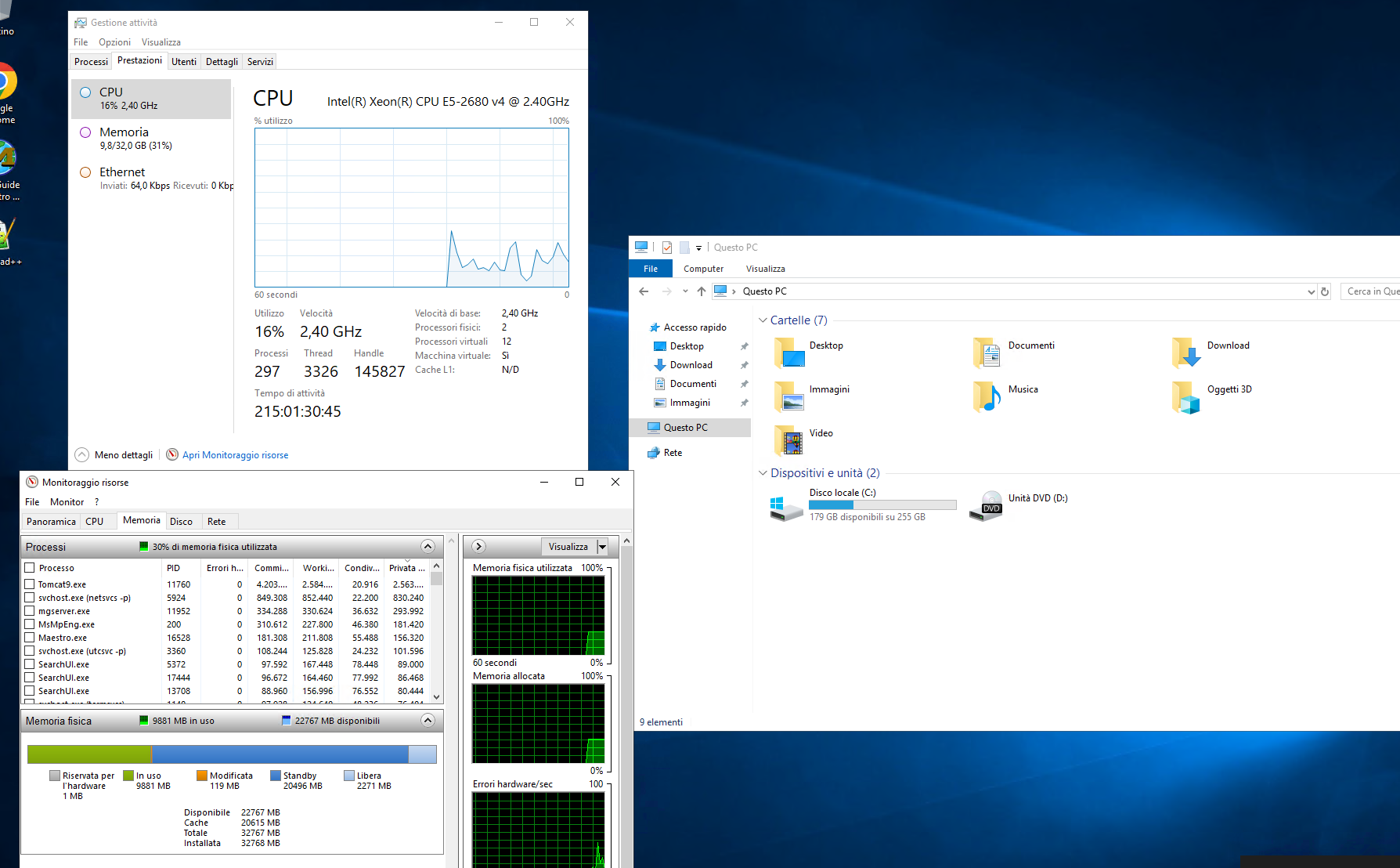Select the Disco locale (C:) drive icon
This screenshot has width=1400, height=868.
click(786, 507)
